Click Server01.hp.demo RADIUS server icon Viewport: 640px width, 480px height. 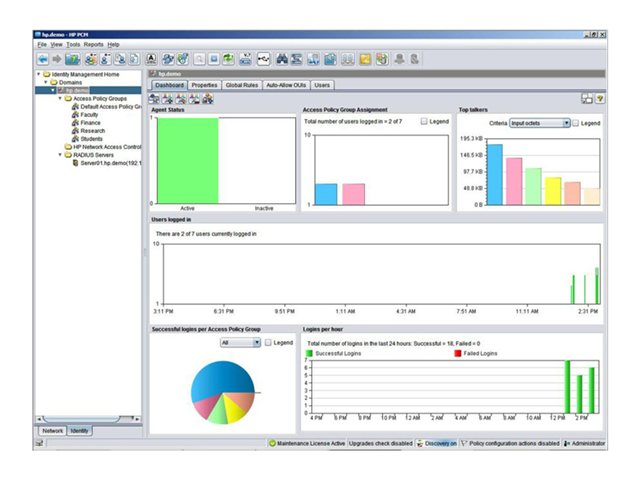[x=74, y=162]
